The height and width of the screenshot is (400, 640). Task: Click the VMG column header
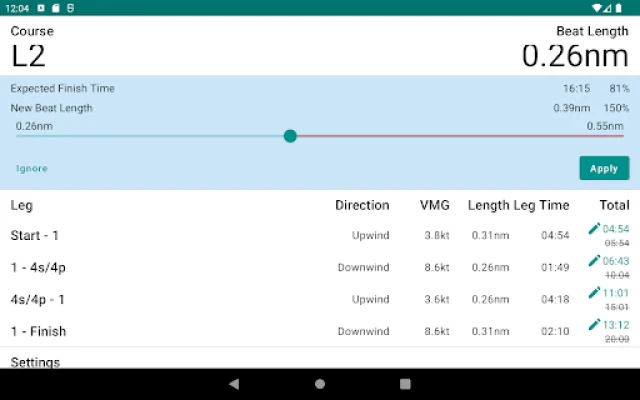(x=435, y=205)
